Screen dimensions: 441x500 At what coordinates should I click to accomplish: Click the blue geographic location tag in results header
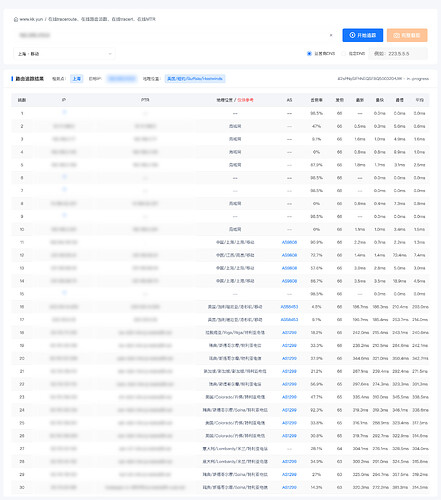(x=195, y=79)
